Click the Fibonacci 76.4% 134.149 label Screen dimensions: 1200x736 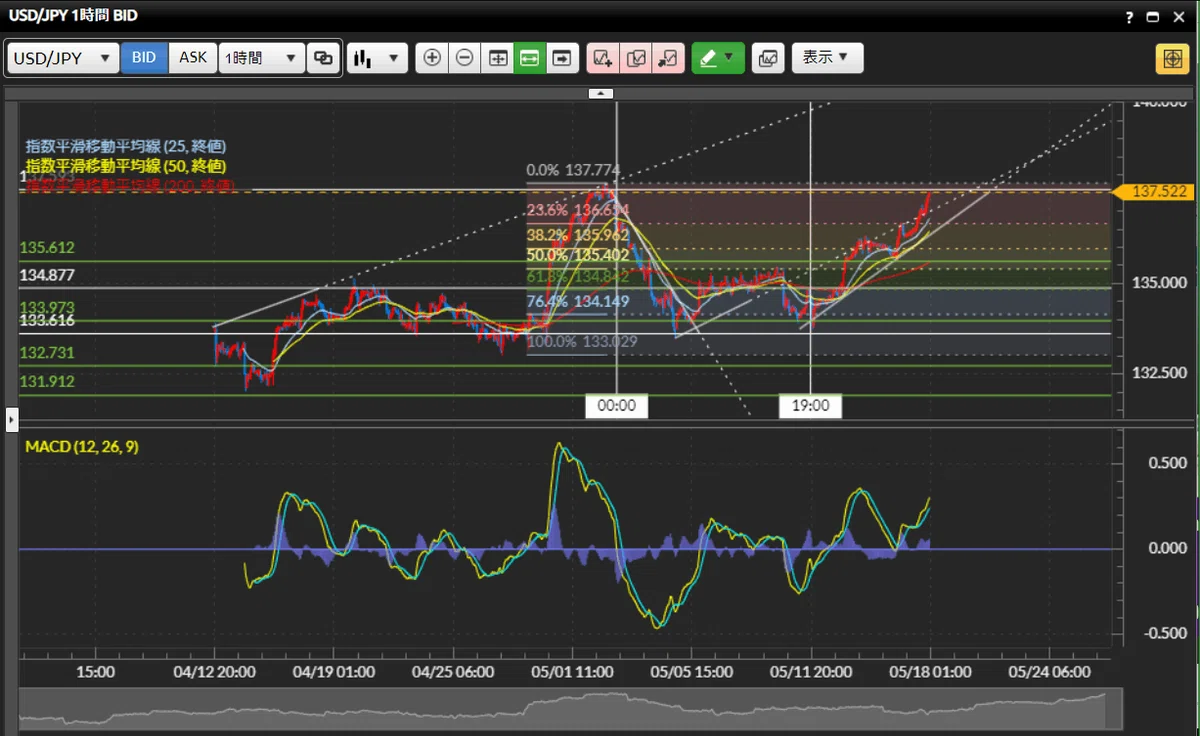click(x=576, y=300)
